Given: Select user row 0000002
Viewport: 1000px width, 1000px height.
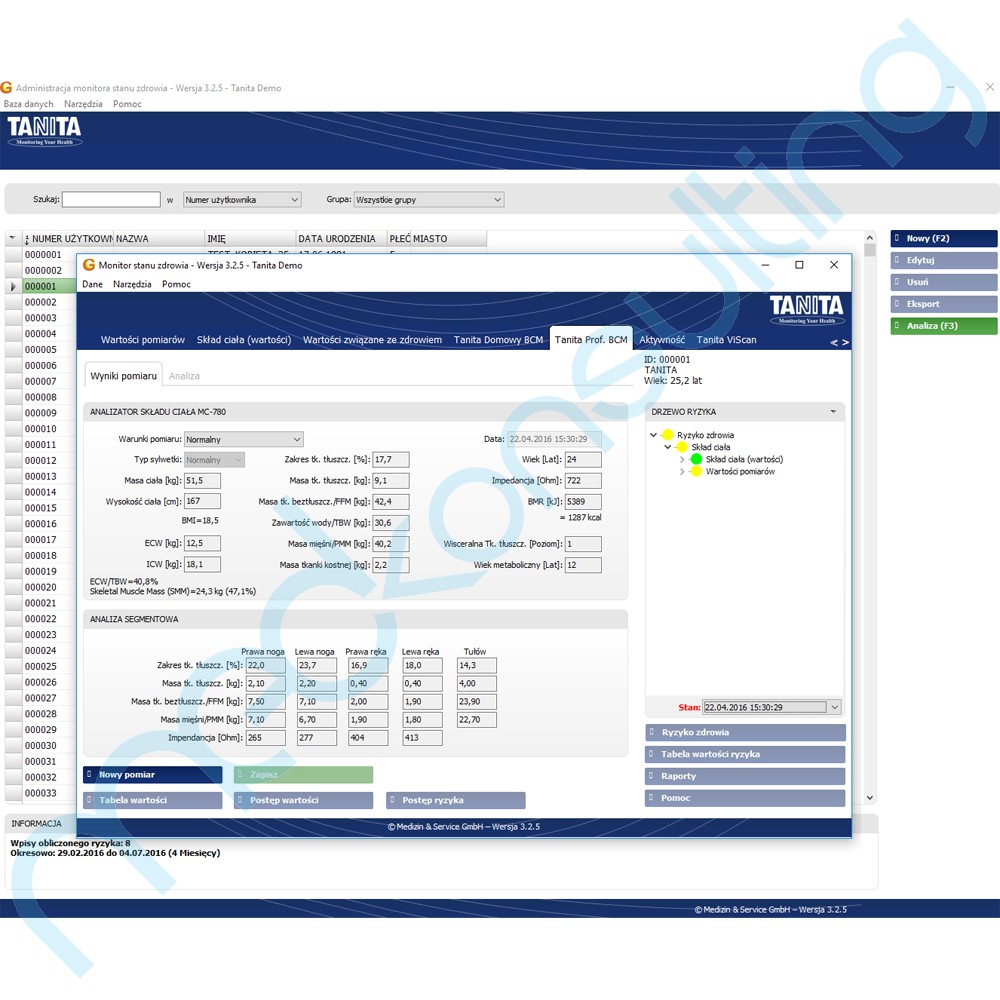Looking at the screenshot, I should coord(43,270).
